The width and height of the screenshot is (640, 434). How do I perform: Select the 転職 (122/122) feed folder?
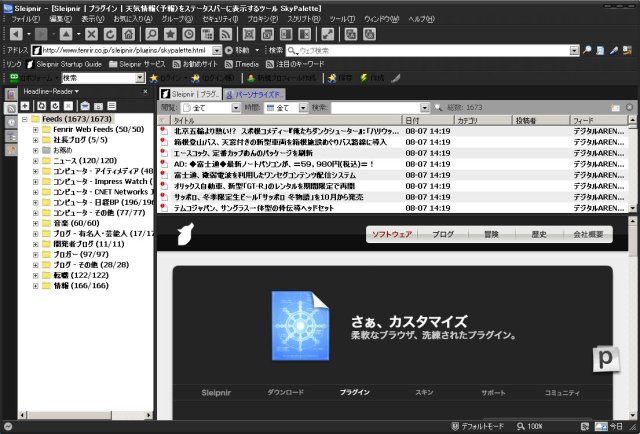pyautogui.click(x=81, y=276)
